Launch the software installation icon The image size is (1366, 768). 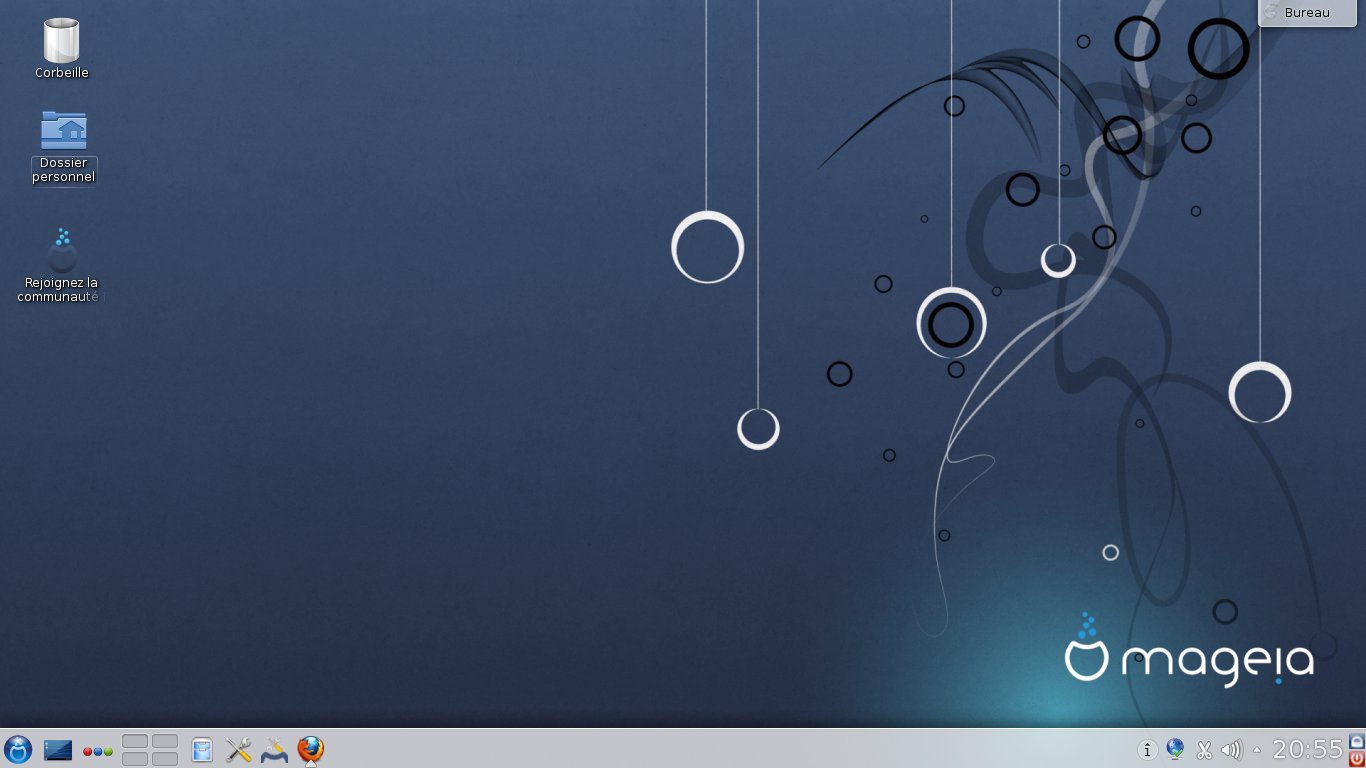[274, 750]
